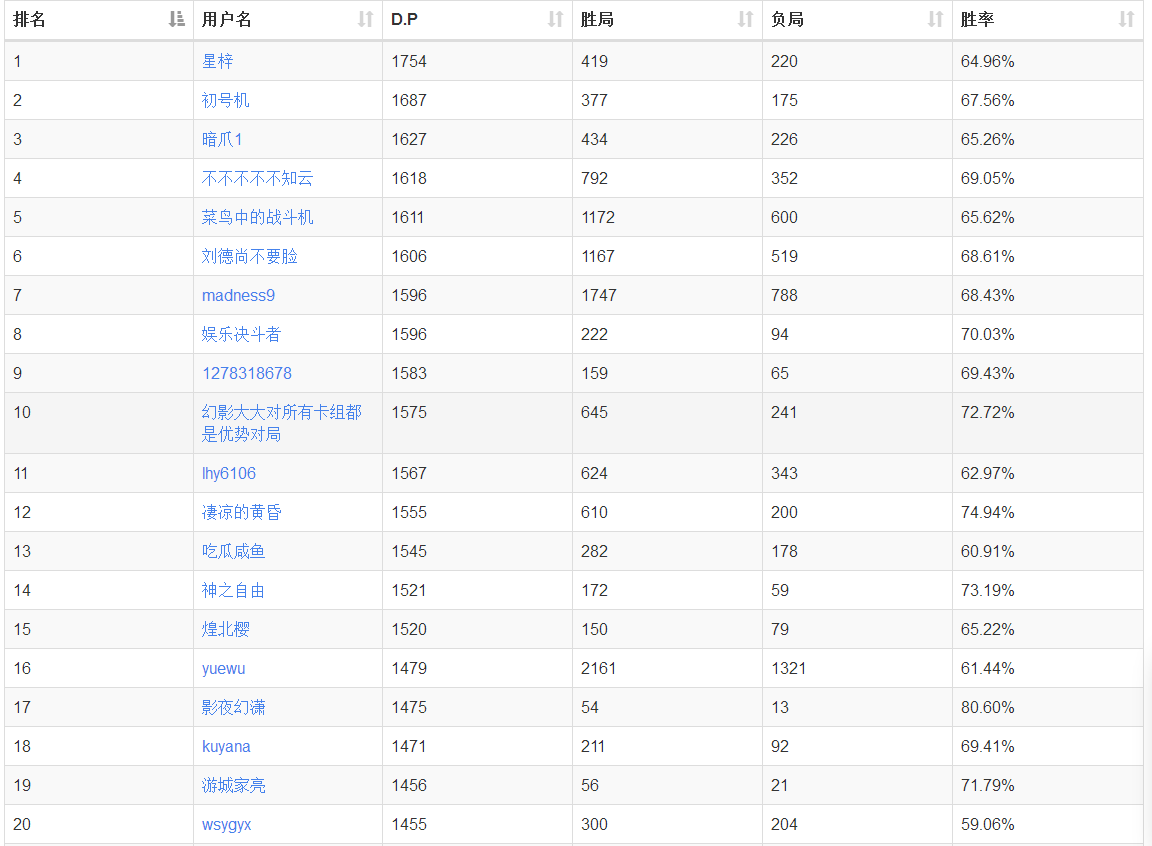Screen dimensions: 1152x846
Task: Click the sort arrows in 负局 column header
Action: [935, 19]
